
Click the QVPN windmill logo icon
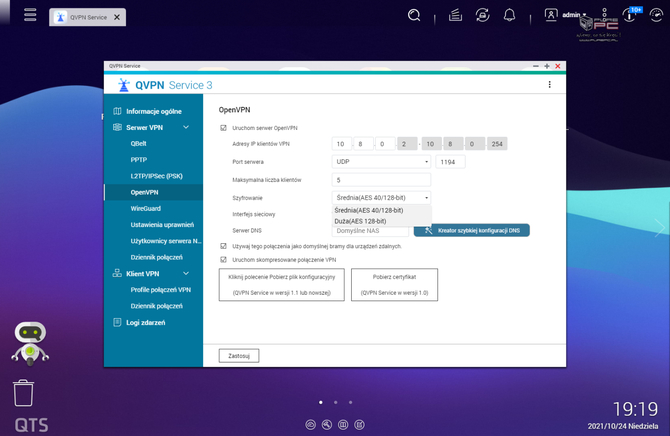click(x=124, y=85)
